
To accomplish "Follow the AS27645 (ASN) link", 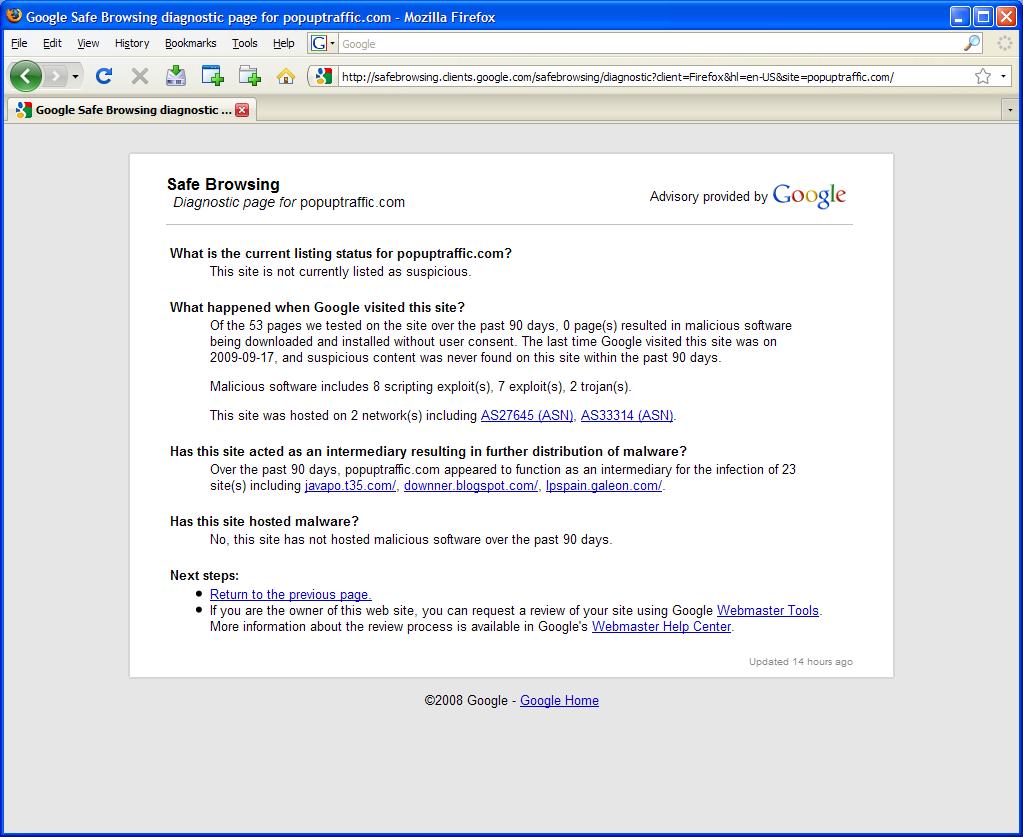I will (x=527, y=415).
